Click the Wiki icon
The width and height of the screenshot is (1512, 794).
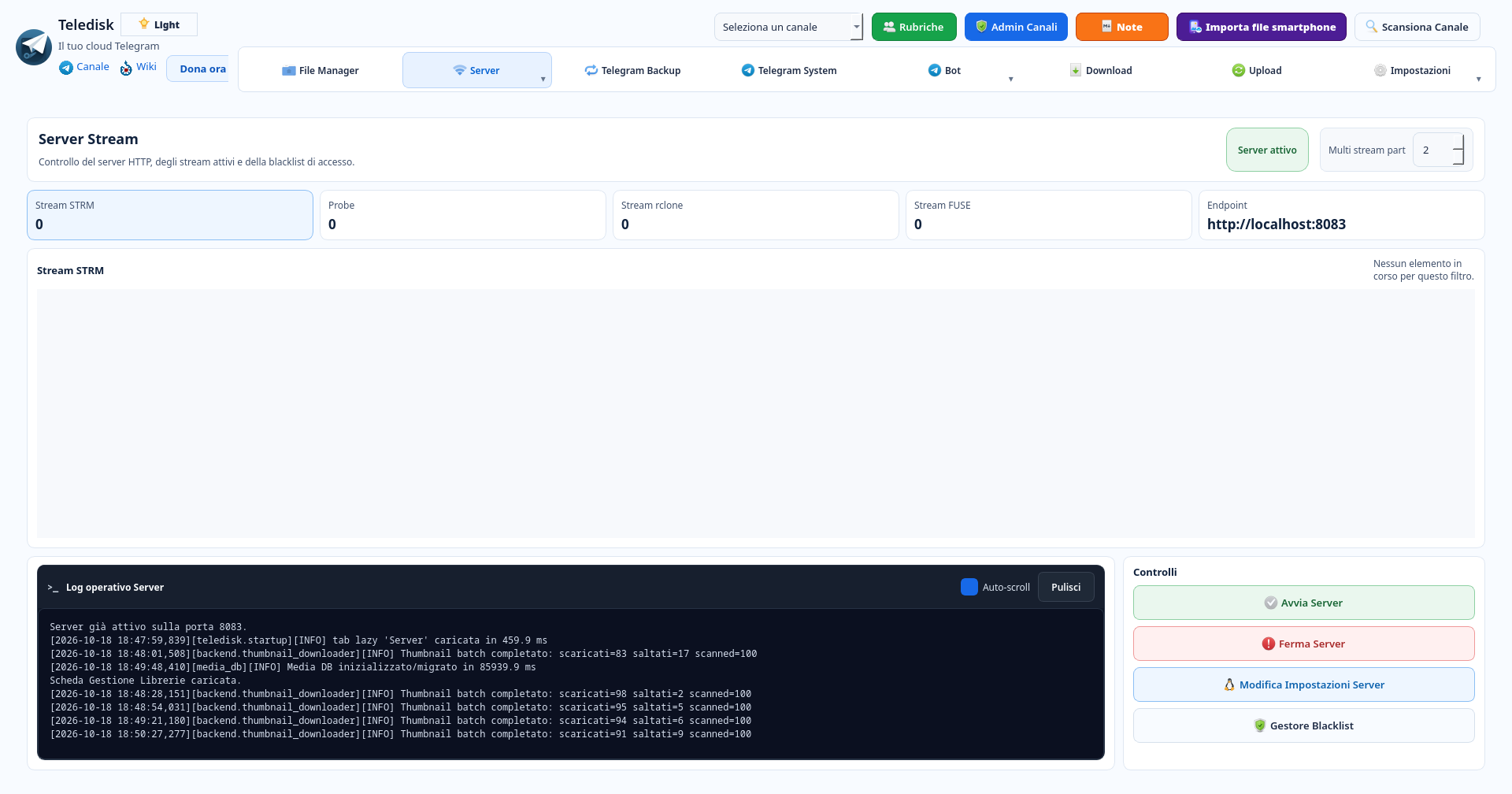pyautogui.click(x=126, y=69)
